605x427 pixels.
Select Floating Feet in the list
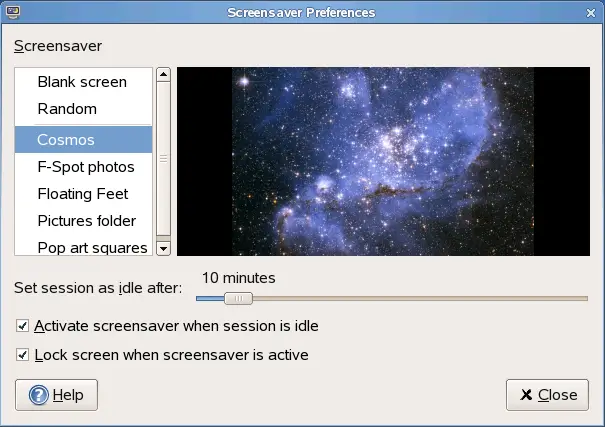pos(83,194)
